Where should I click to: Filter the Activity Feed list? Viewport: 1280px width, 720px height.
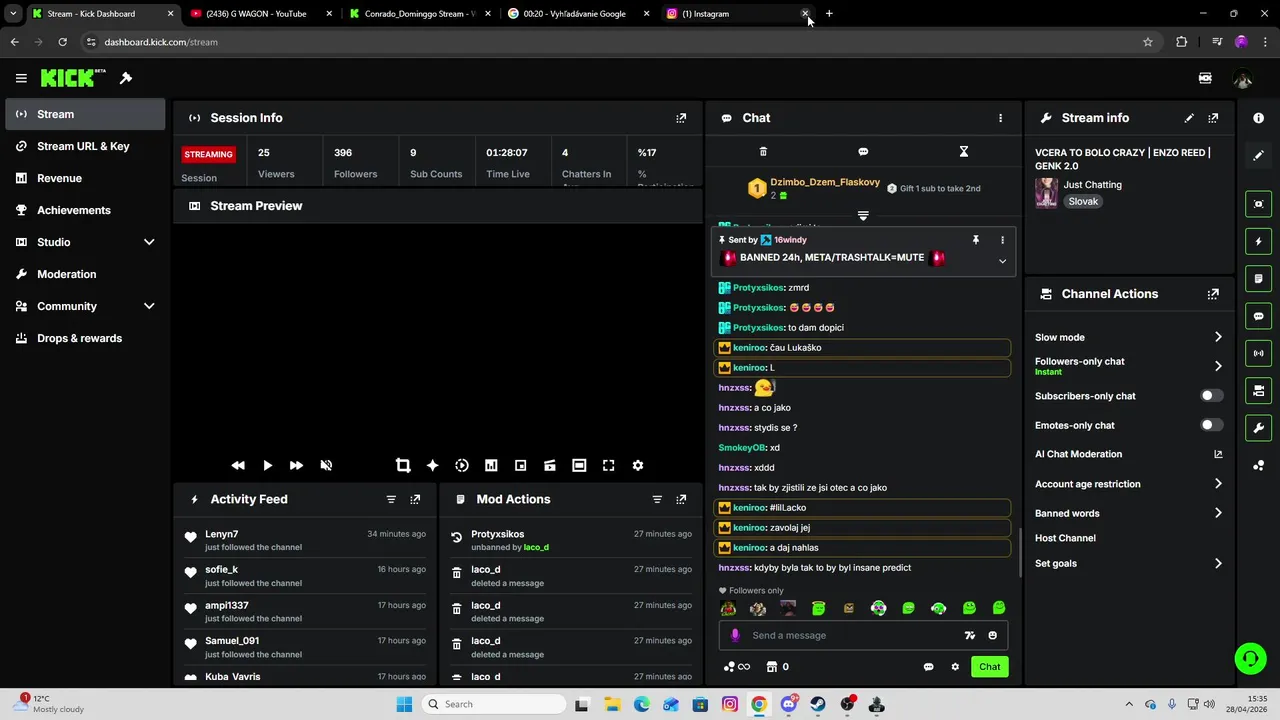tap(391, 499)
